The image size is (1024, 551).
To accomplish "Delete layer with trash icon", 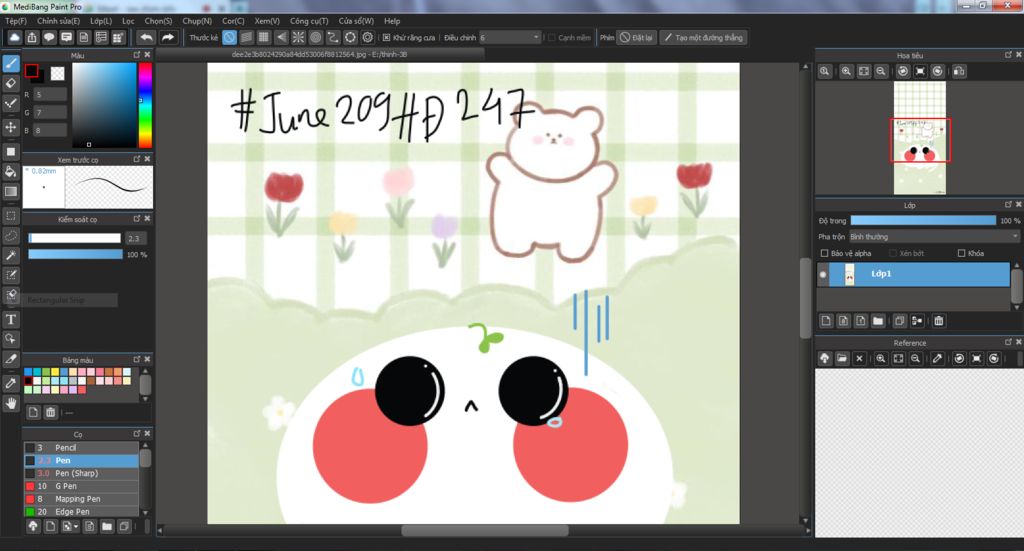I will click(938, 321).
